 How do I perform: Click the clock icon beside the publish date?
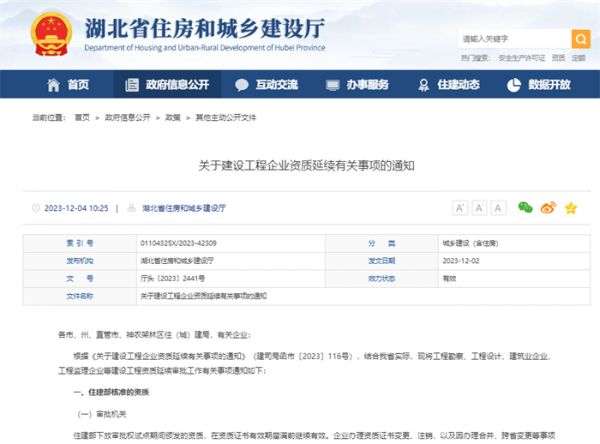click(36, 208)
